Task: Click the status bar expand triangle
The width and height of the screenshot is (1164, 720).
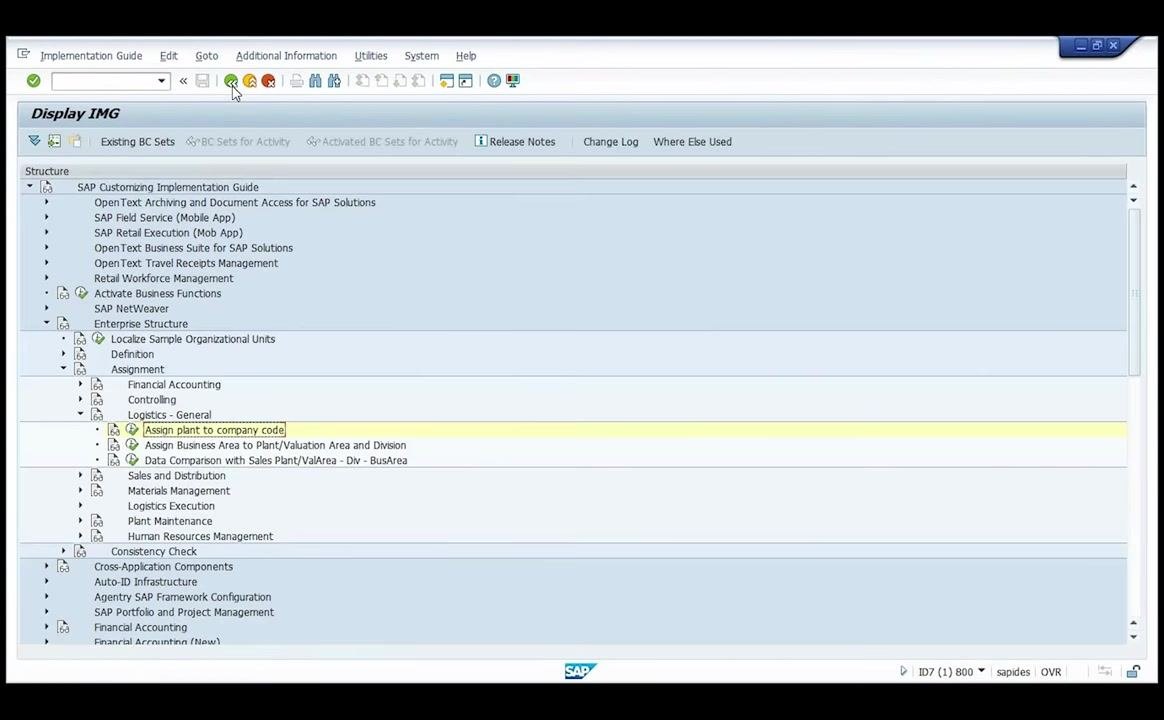Action: pos(903,671)
